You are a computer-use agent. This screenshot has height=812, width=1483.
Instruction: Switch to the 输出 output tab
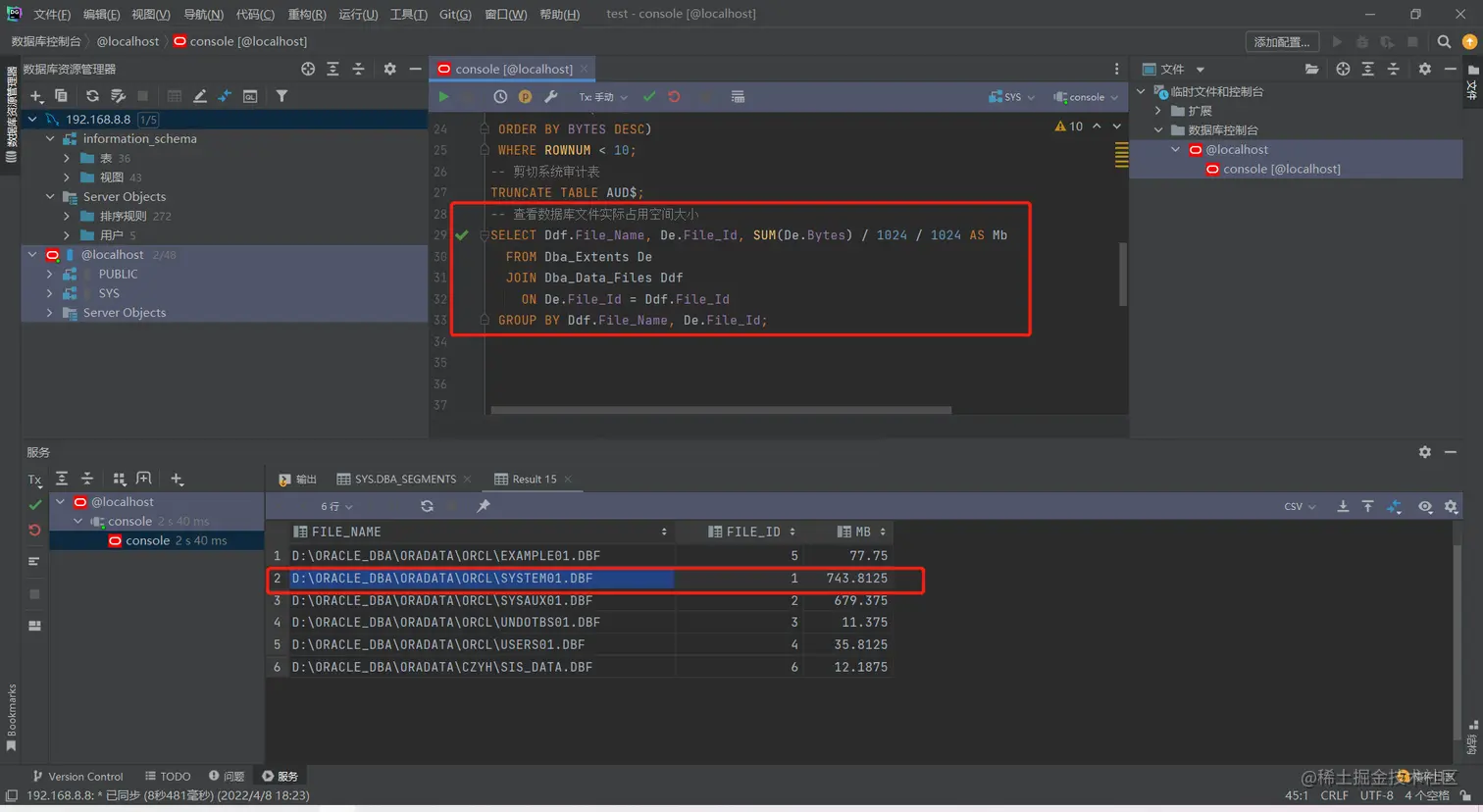click(x=298, y=479)
